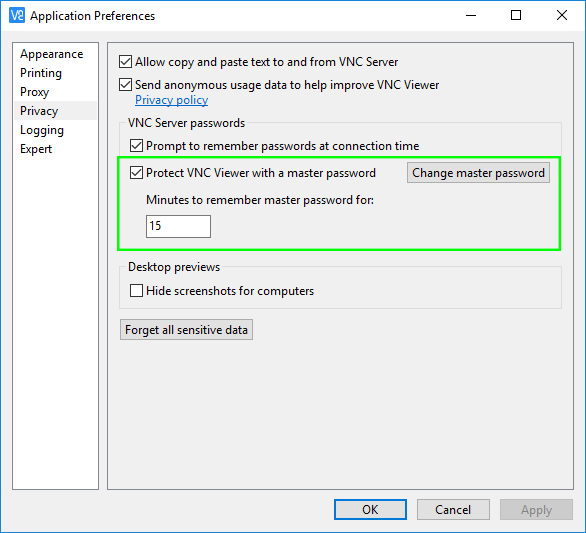The image size is (586, 533).
Task: Uncheck Allow copy and paste text option
Action: pos(126,62)
